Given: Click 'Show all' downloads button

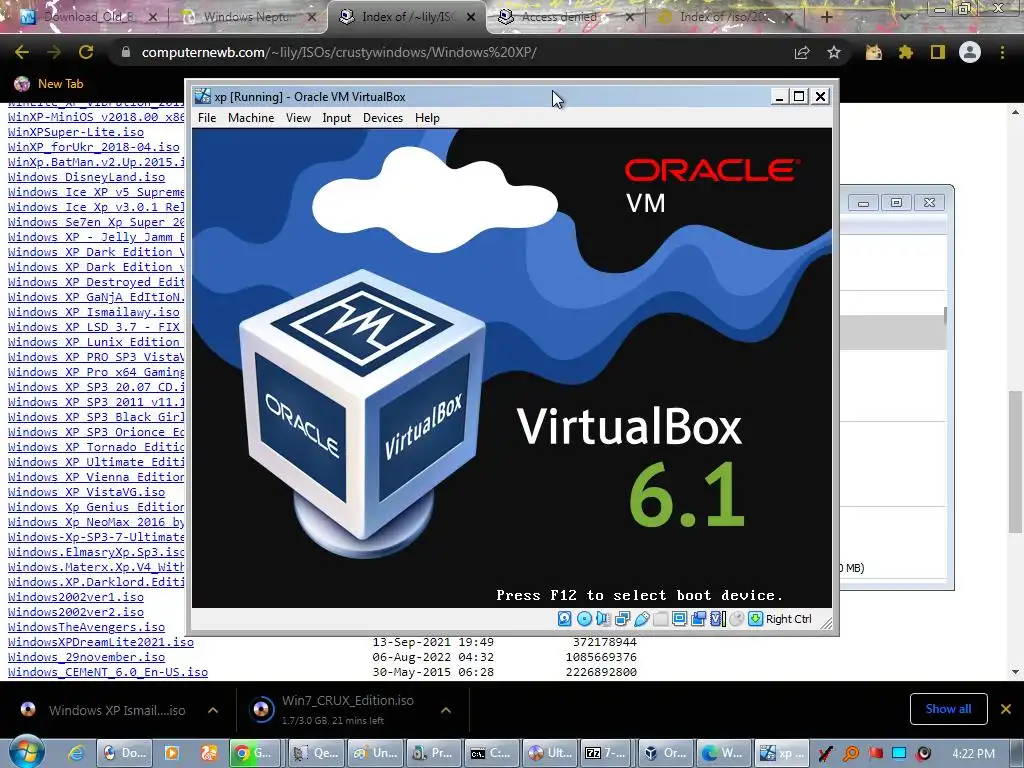Looking at the screenshot, I should click(948, 709).
